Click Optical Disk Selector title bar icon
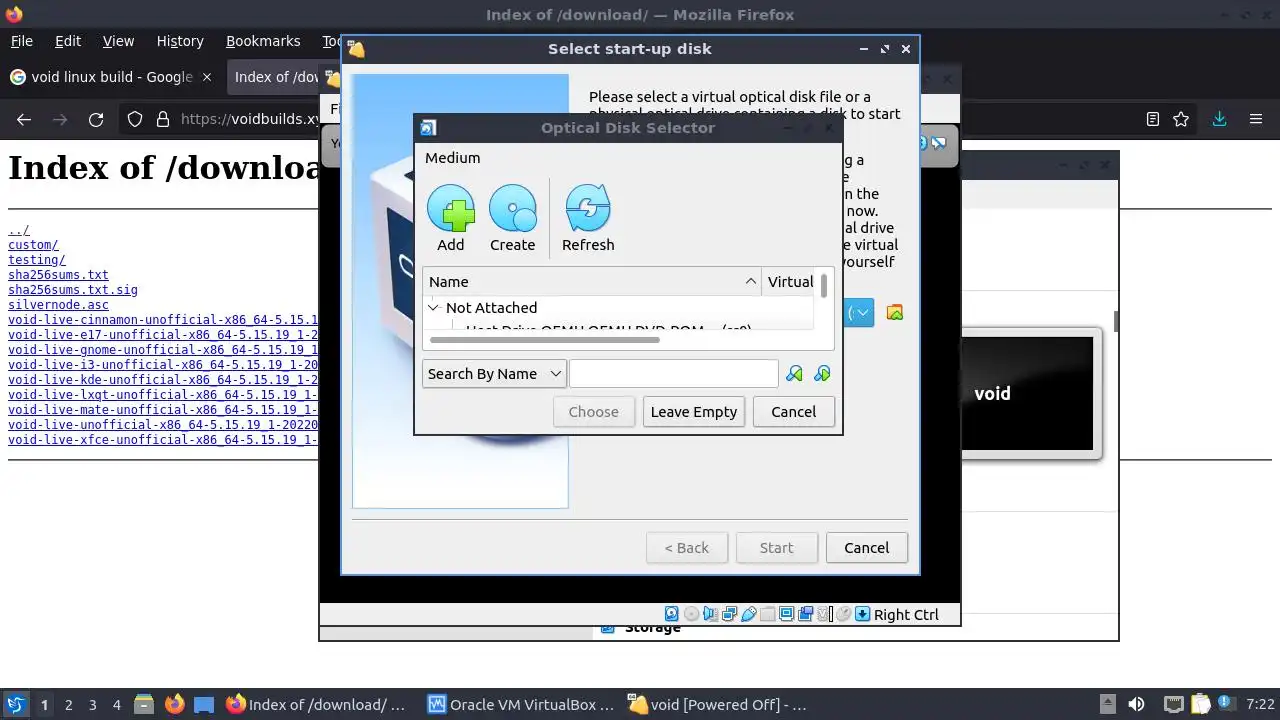Screen dimensions: 1280x720 [x=428, y=128]
